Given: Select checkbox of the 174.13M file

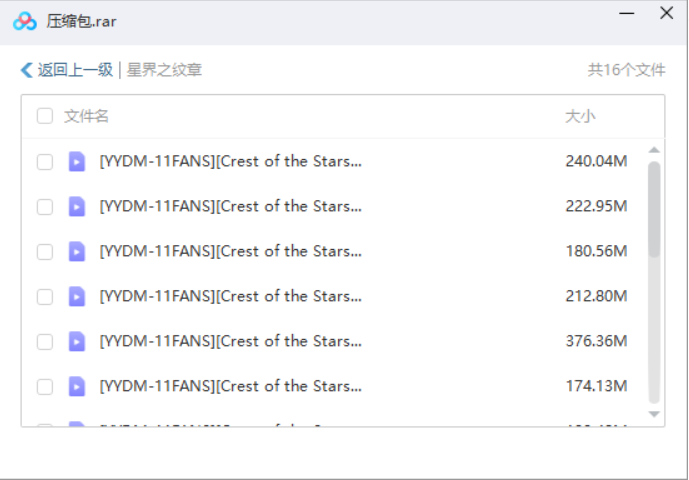Looking at the screenshot, I should pyautogui.click(x=45, y=387).
